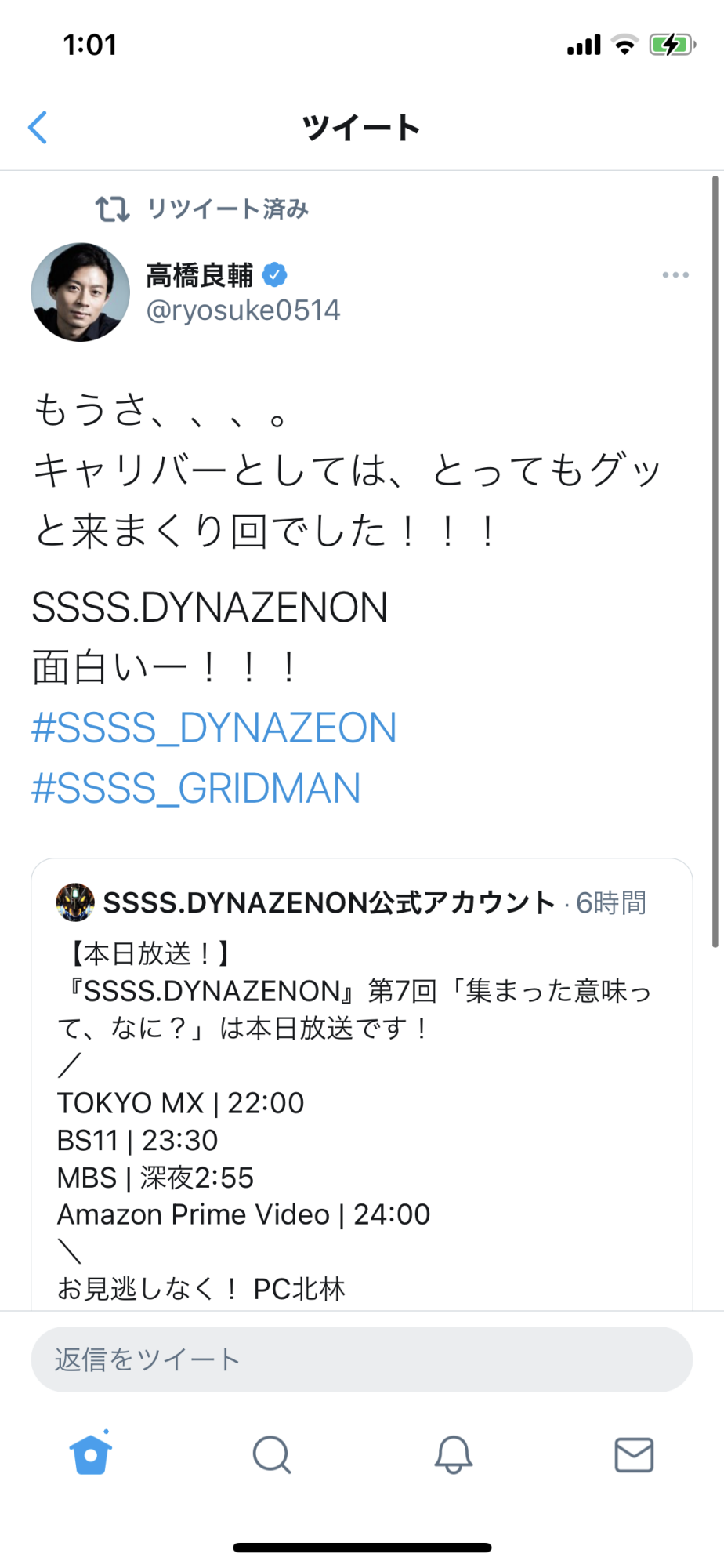Open the three-dot tweet options menu
The image size is (724, 1568).
pos(675,275)
